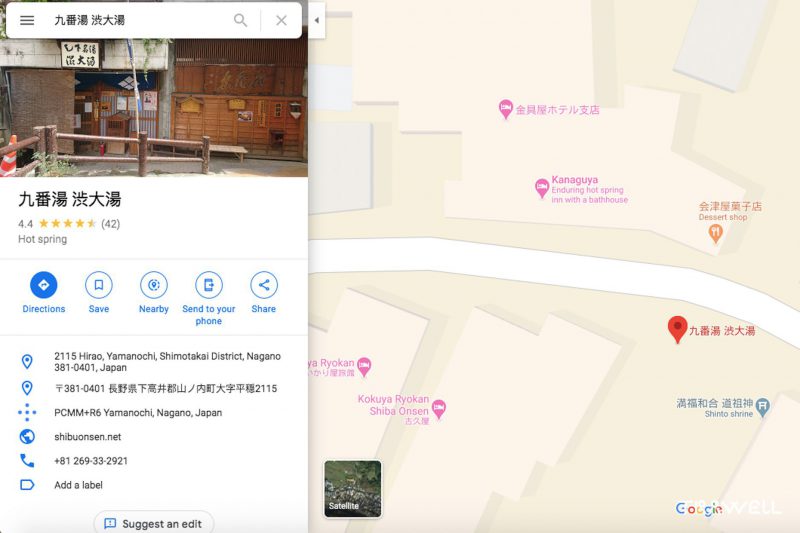Copy plus code PCMM+R6 Yamanochi
The height and width of the screenshot is (533, 800).
(x=138, y=413)
